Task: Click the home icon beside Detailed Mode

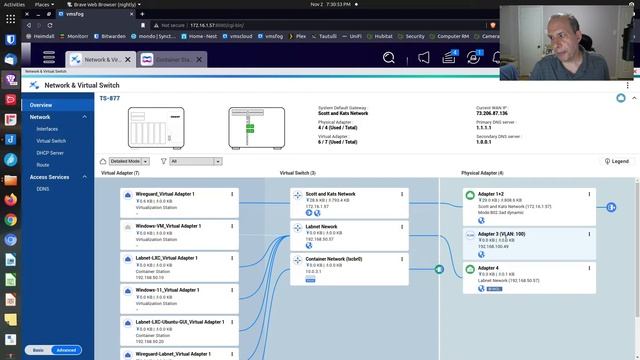Action: point(103,161)
